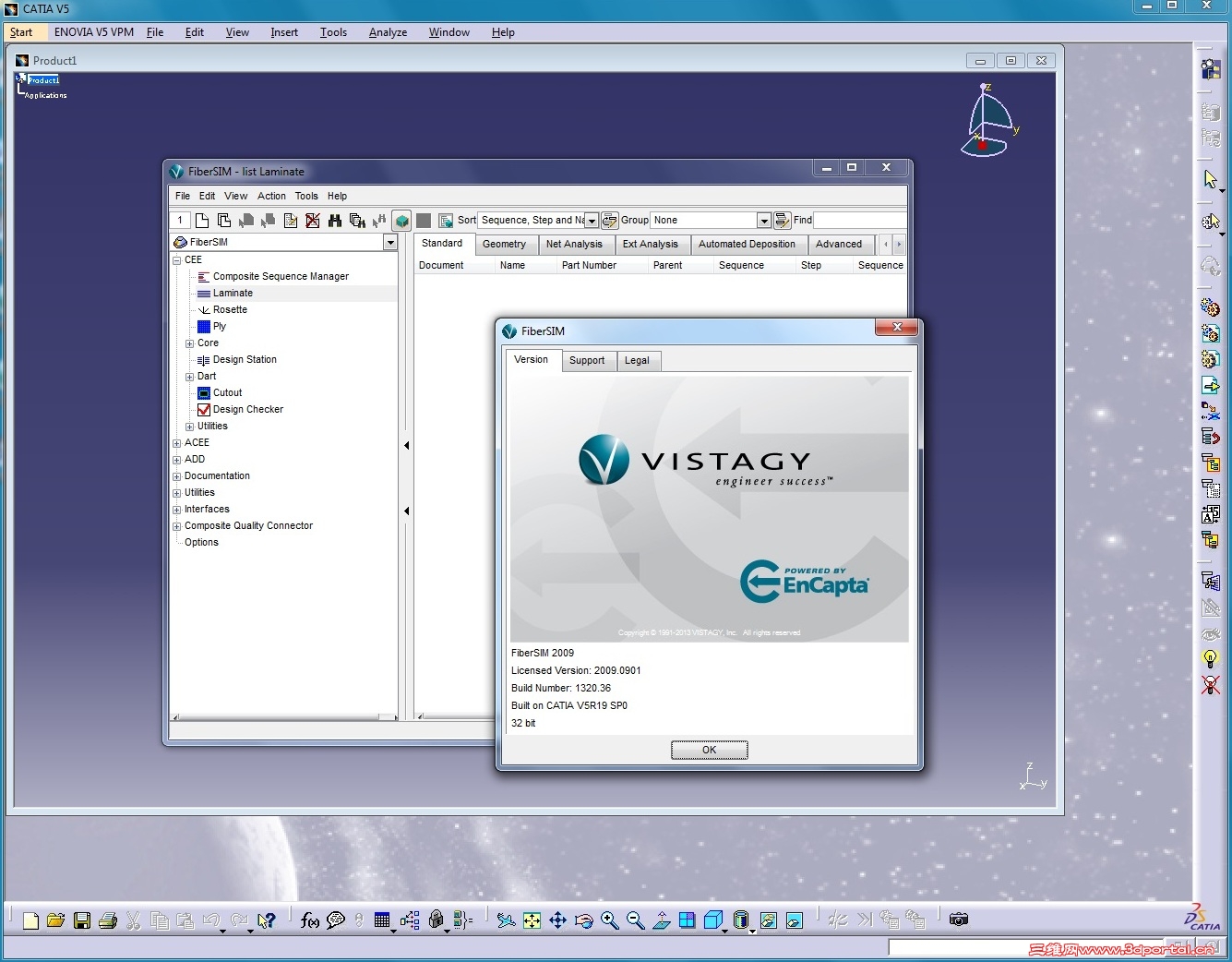Click the Find input field
Viewport: 1232px width, 962px height.
(x=858, y=220)
